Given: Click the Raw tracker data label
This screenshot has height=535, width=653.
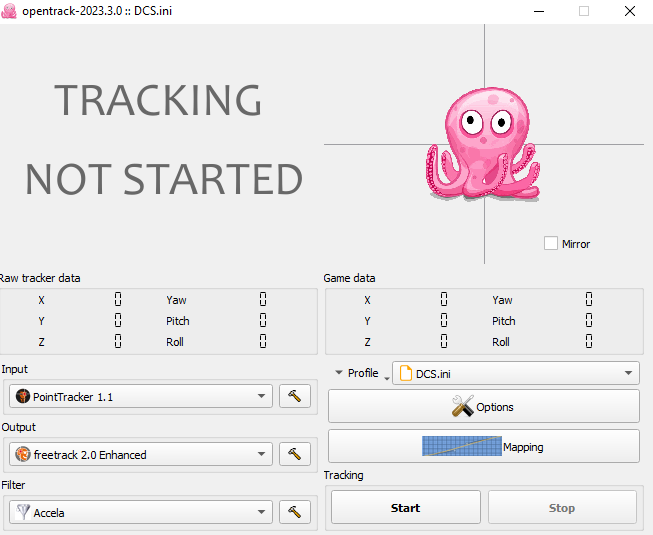Looking at the screenshot, I should 40,278.
